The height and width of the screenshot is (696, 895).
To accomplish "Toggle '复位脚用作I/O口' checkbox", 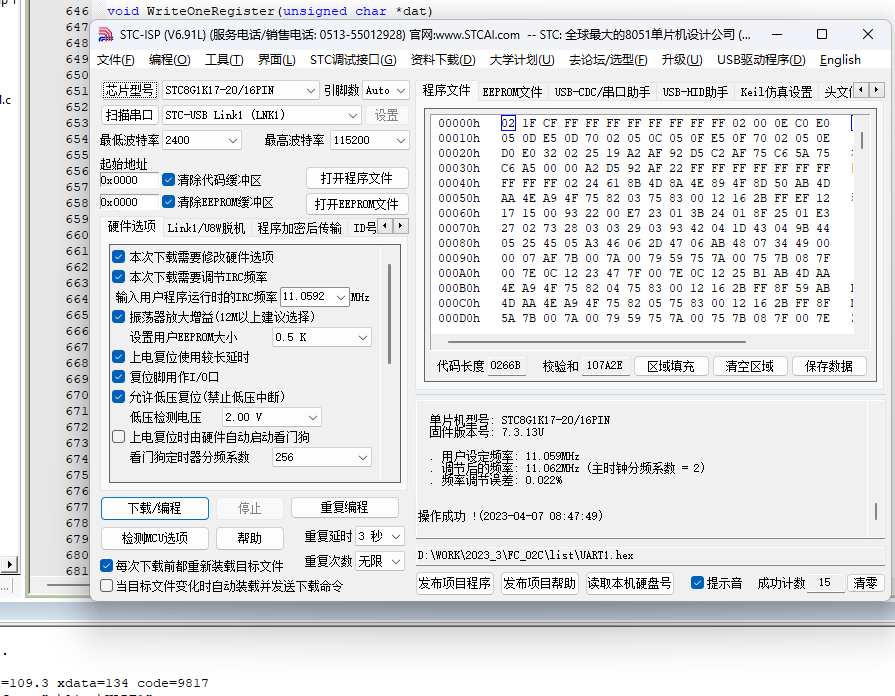I will click(119, 377).
